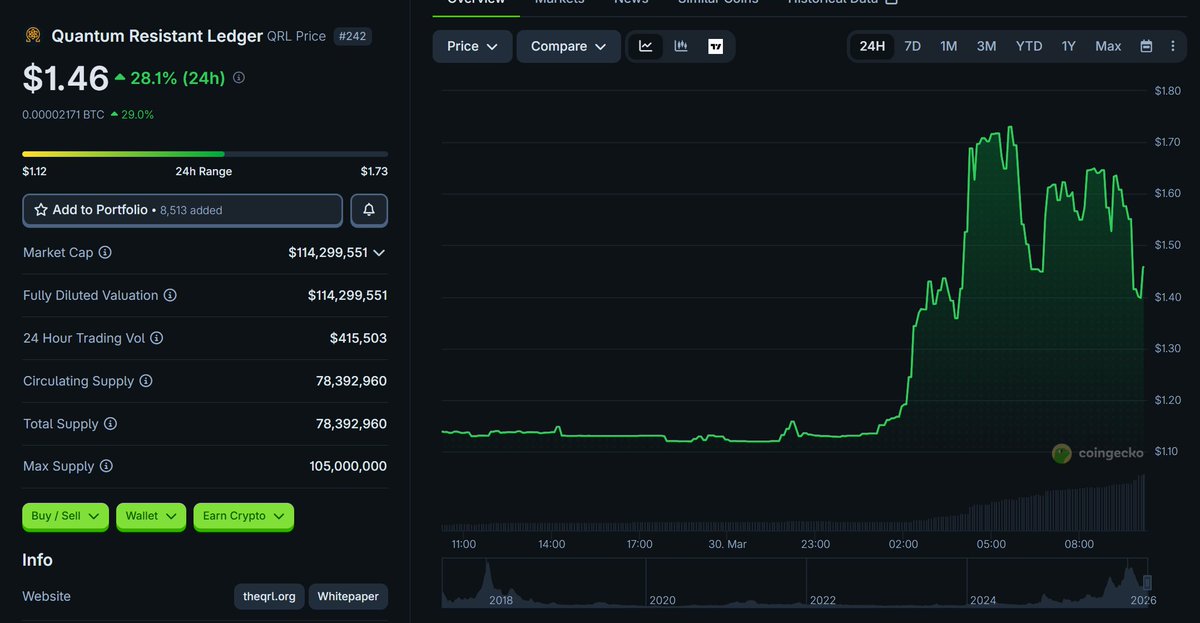The image size is (1200, 623).
Task: Open the Price dropdown
Action: pyautogui.click(x=471, y=45)
